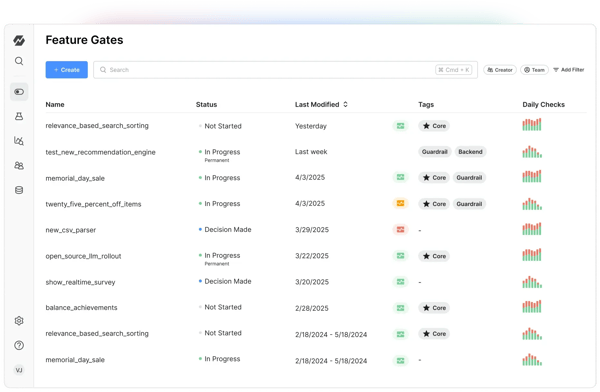Open new_csv_parser gate
Image resolution: width=600 pixels, height=392 pixels.
70,230
